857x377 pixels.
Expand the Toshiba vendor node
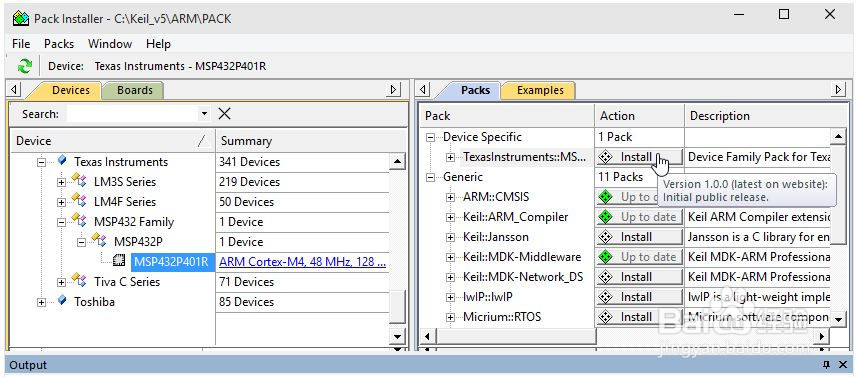tap(42, 302)
